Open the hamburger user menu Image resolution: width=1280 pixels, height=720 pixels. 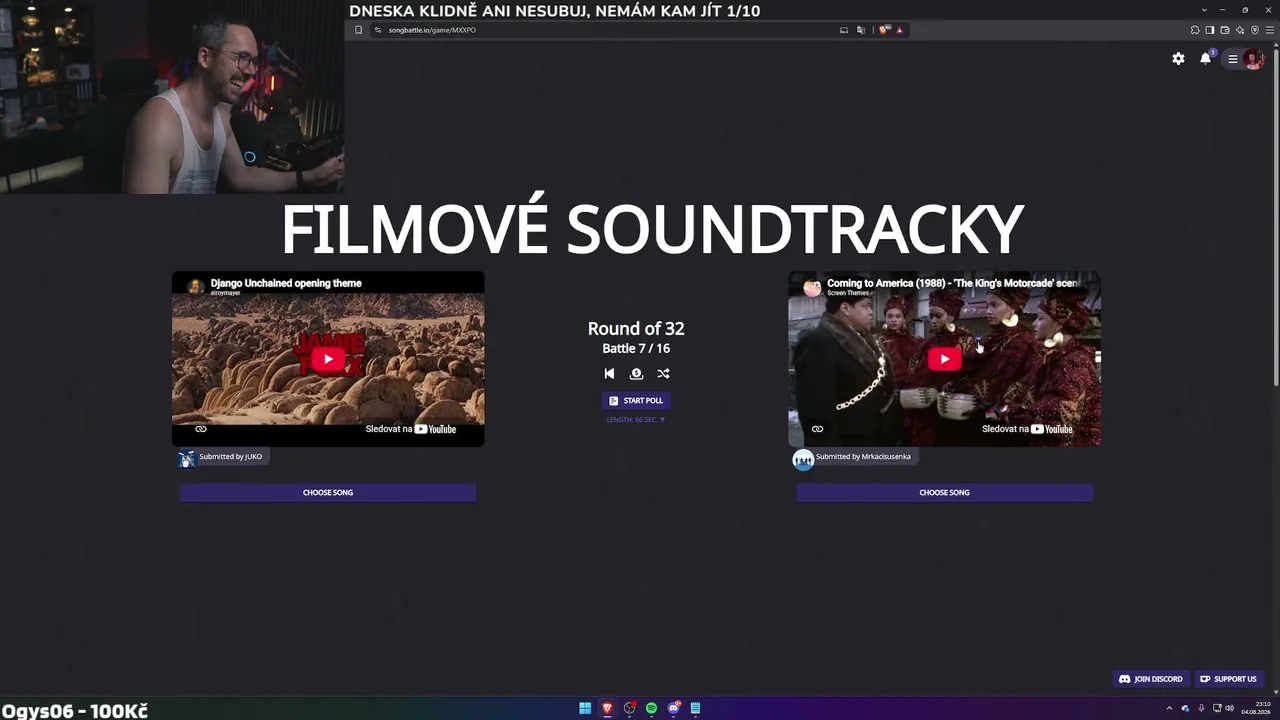[1233, 59]
